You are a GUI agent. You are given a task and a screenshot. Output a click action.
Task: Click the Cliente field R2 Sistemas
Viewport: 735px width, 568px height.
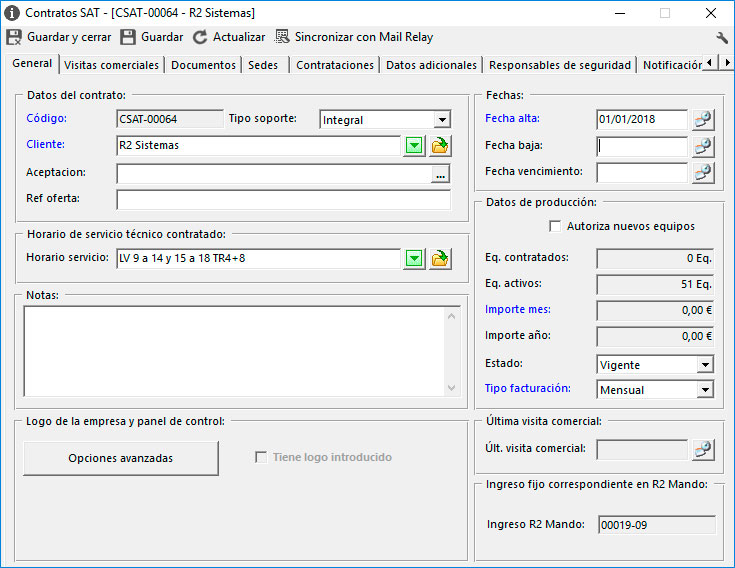click(259, 145)
